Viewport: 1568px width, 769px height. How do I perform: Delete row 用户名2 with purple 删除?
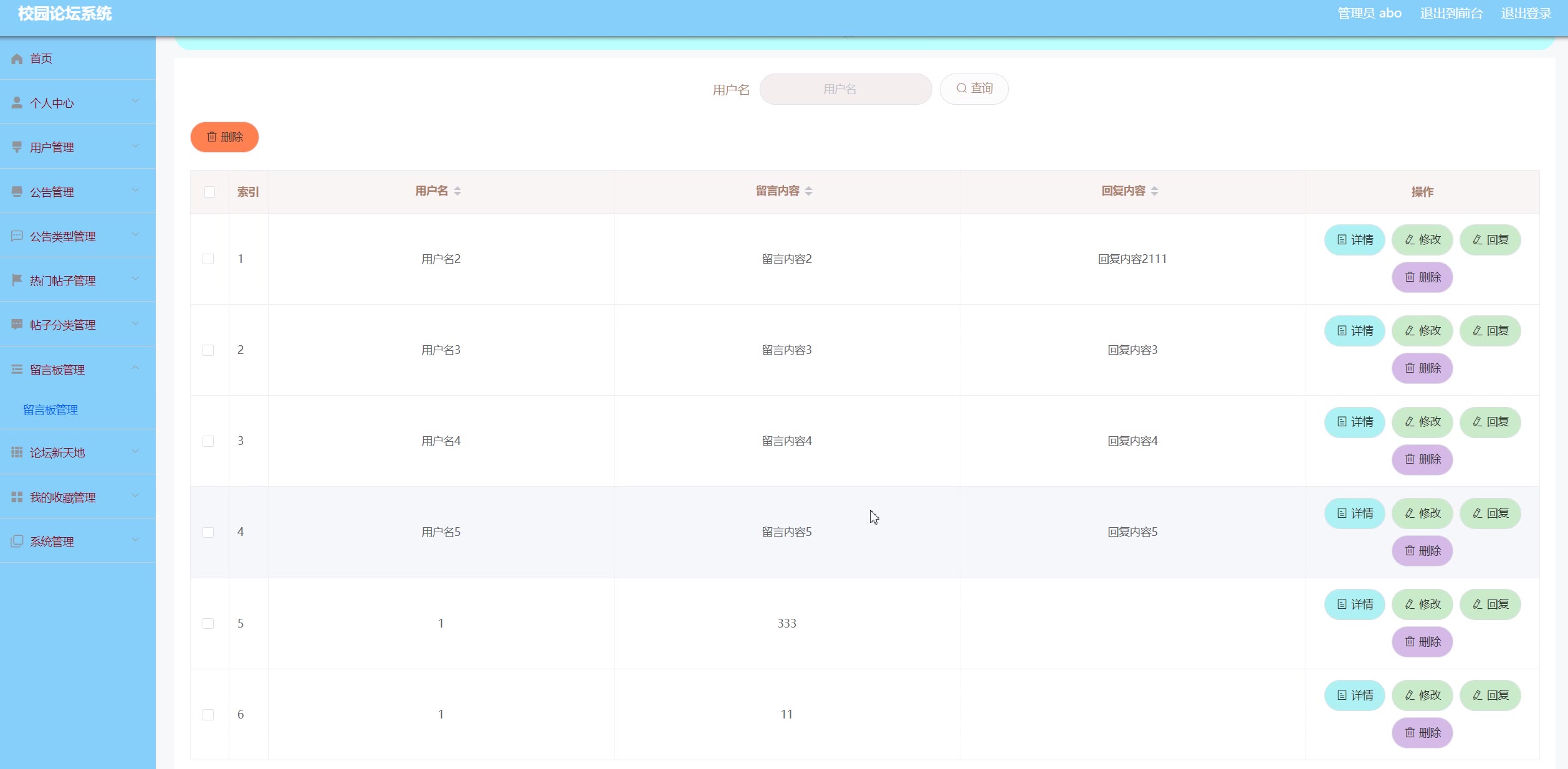coord(1423,277)
